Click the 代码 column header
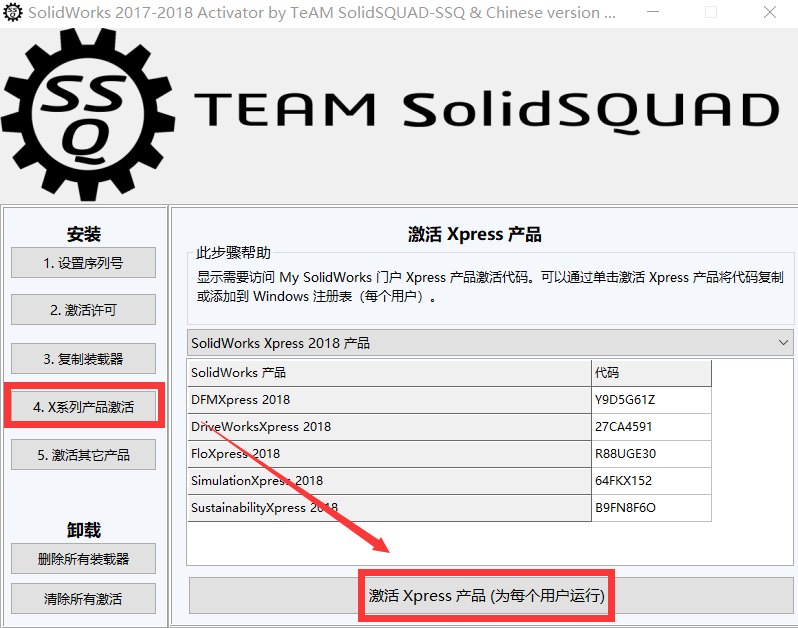This screenshot has width=798, height=628. pyautogui.click(x=651, y=373)
